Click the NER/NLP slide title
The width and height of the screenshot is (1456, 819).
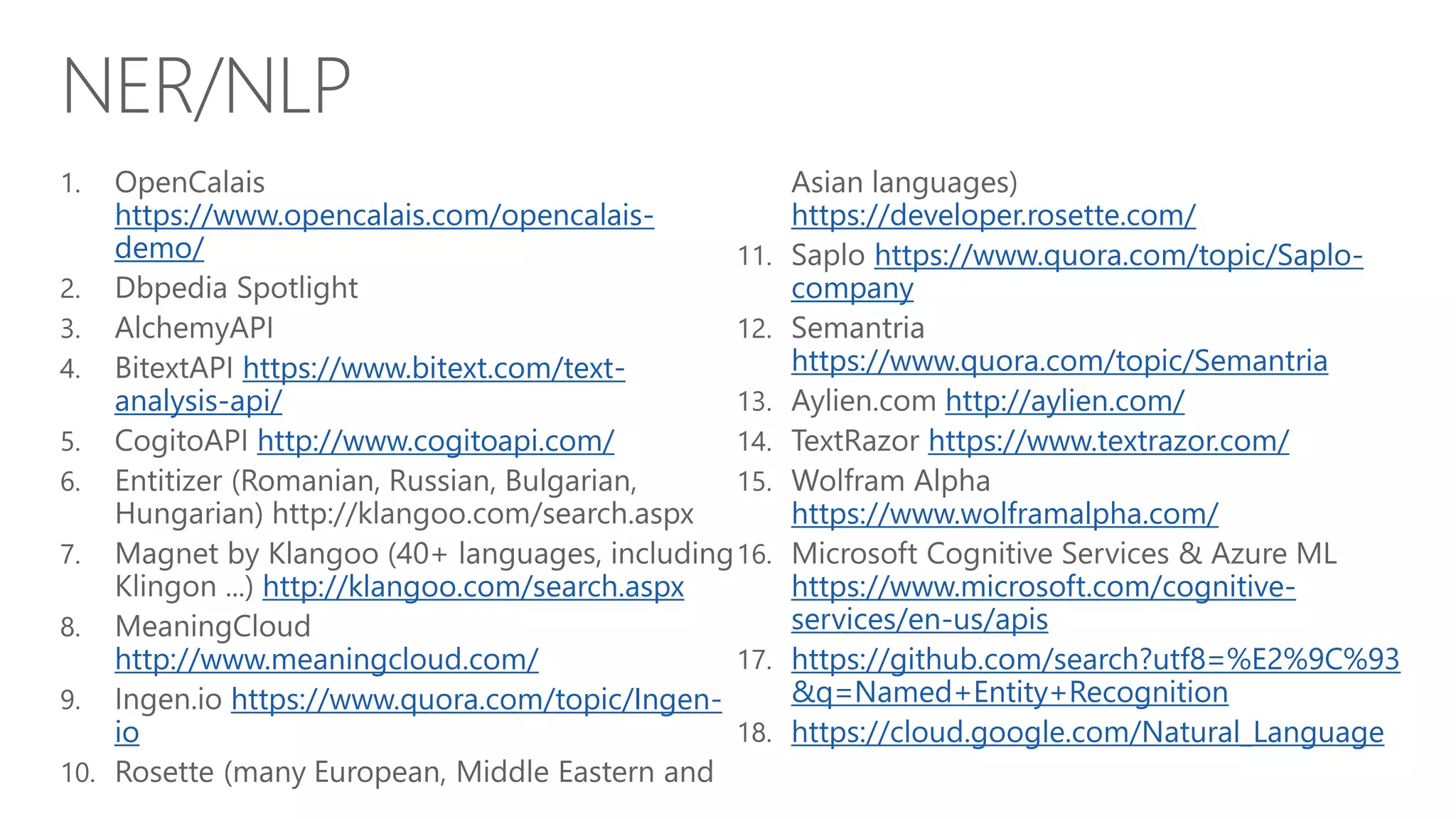(x=207, y=87)
